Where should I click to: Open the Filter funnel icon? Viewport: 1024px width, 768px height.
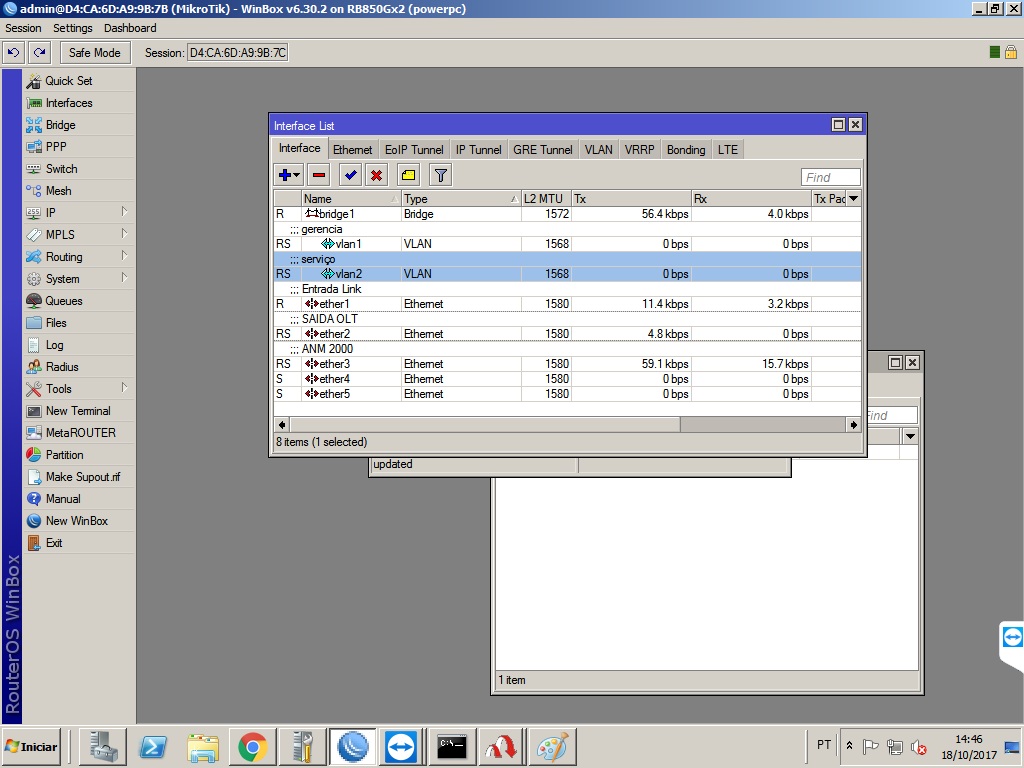click(440, 175)
